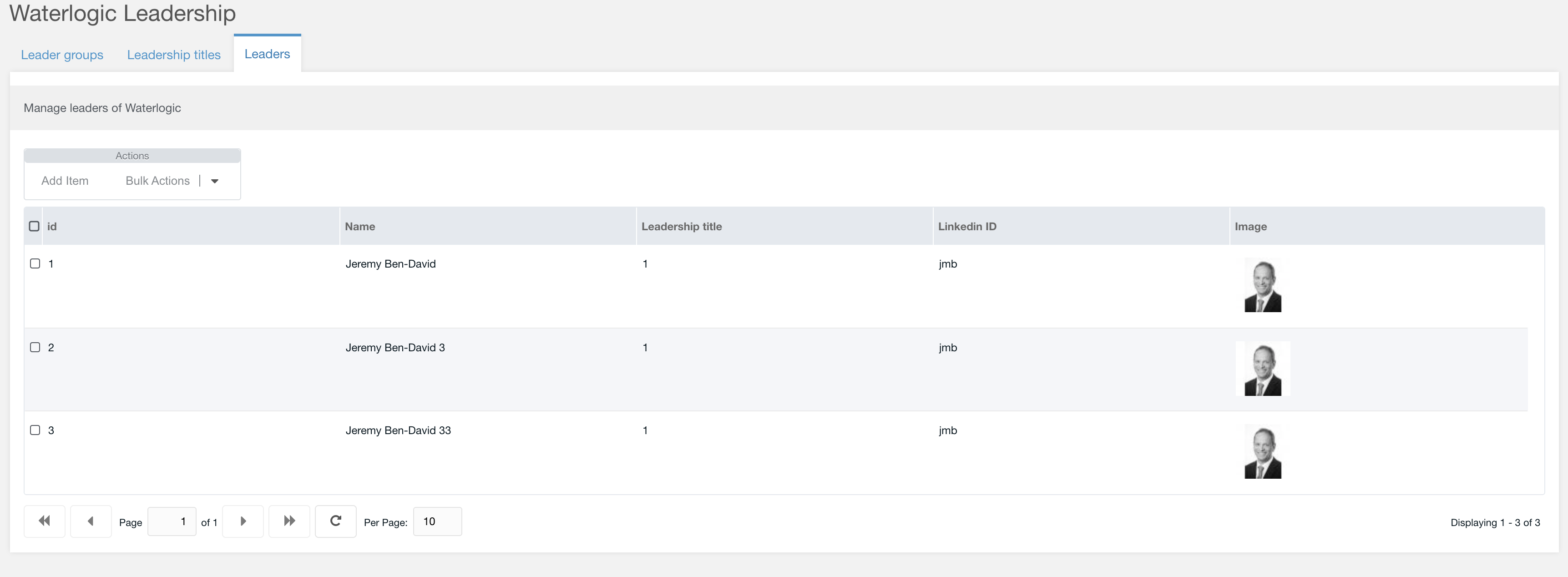Click the 'Displaying 1 - 3 of 3' status
Image resolution: width=1568 pixels, height=577 pixels.
[x=1495, y=522]
